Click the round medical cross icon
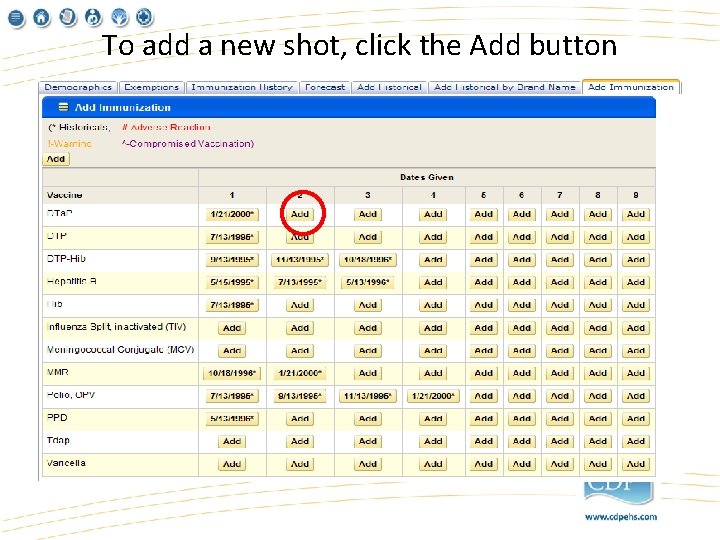Screen dimensions: 720x540 (145, 17)
